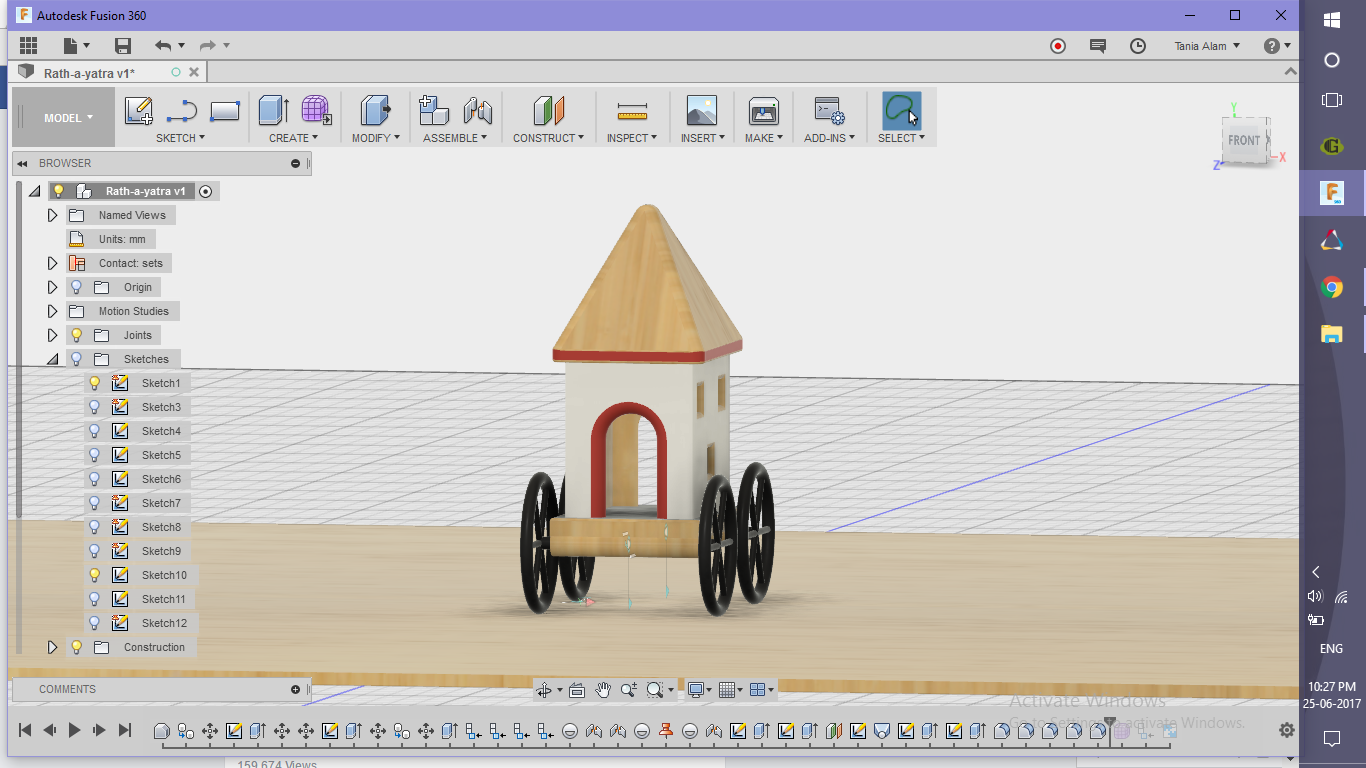Jump to timeline beginning

pyautogui.click(x=26, y=731)
